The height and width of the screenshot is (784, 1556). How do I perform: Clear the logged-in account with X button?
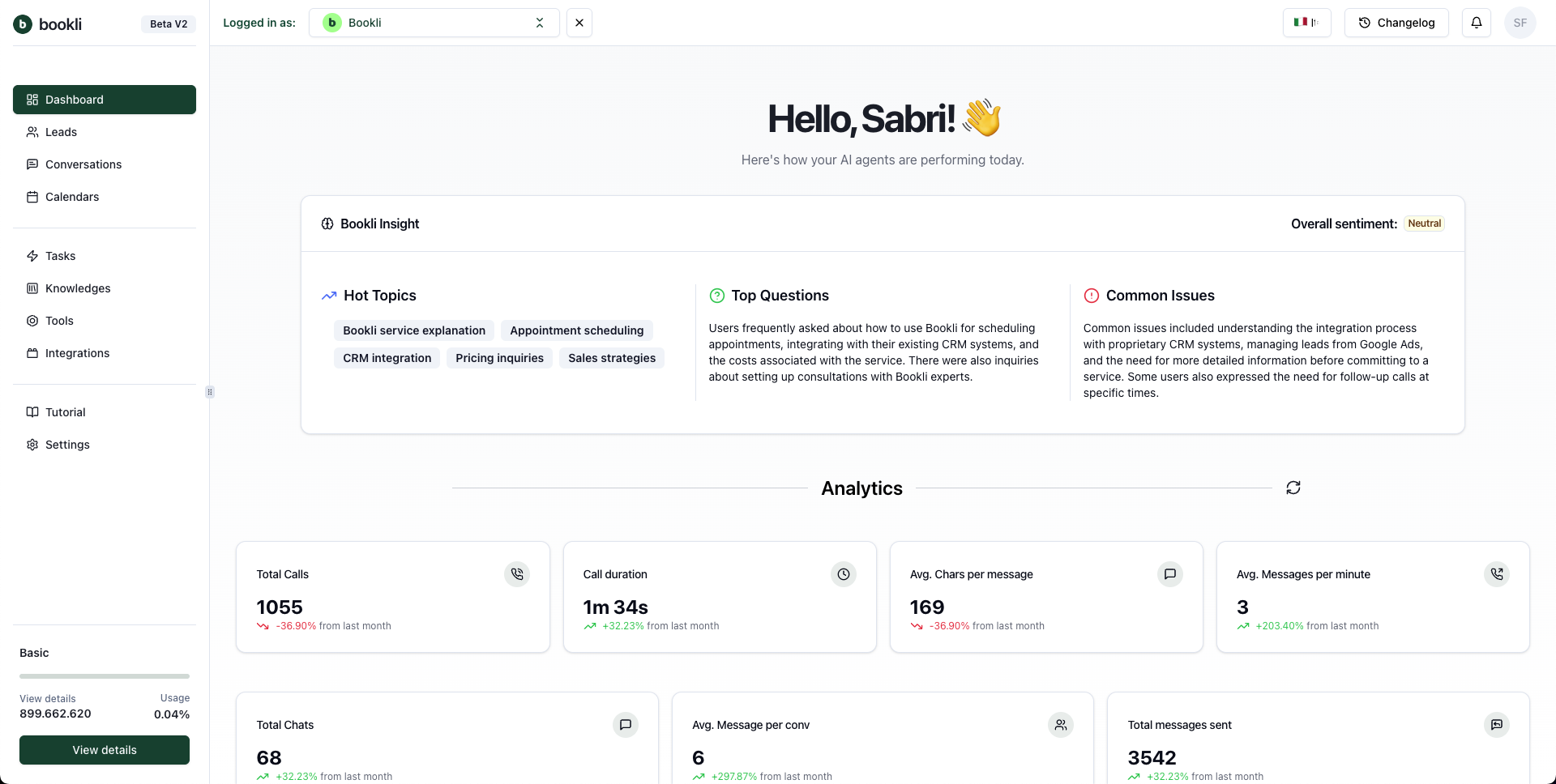(x=579, y=23)
